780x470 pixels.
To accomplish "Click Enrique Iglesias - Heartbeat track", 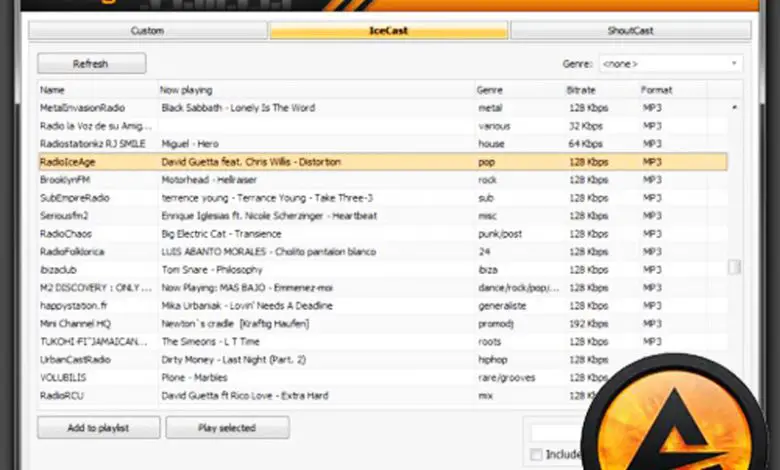I will pos(269,216).
